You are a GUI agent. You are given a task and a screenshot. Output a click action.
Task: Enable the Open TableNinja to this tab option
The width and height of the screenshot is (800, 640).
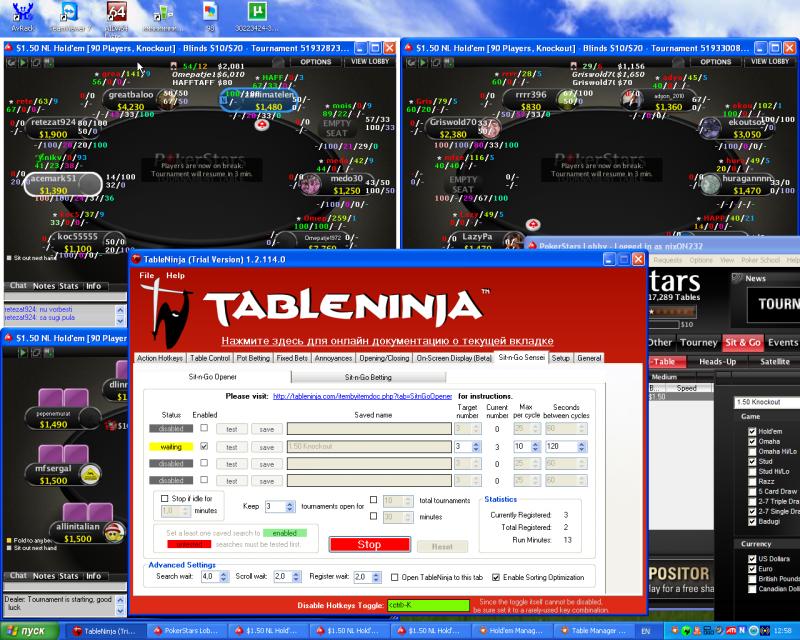pyautogui.click(x=394, y=577)
